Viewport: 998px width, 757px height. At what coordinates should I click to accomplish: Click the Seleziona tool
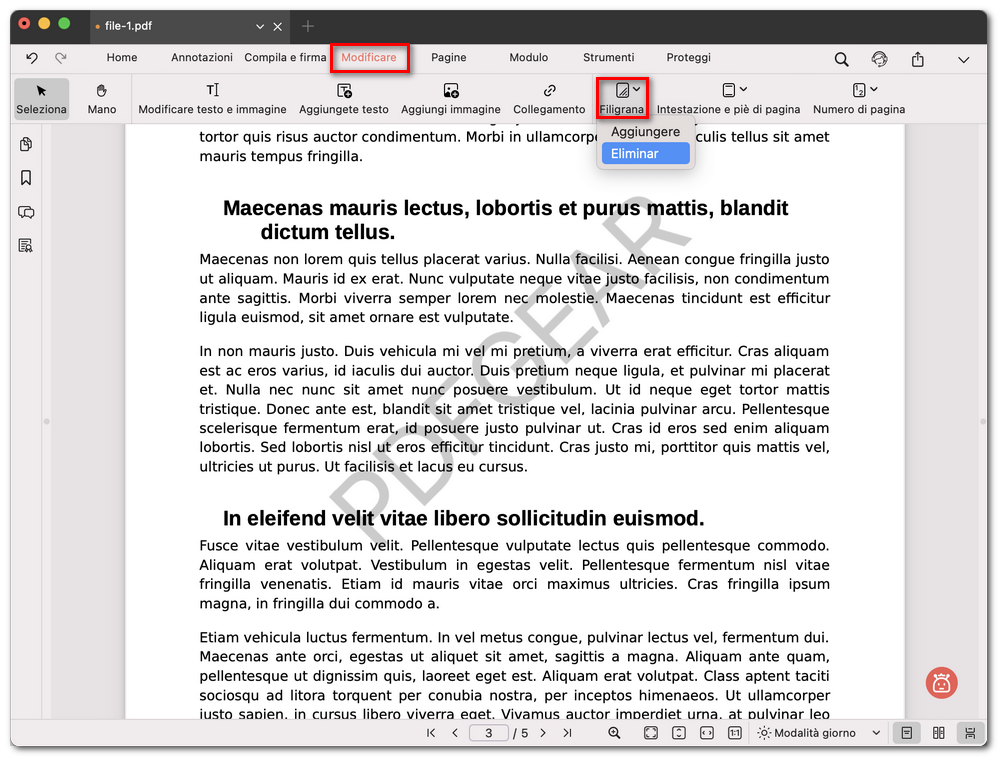[x=41, y=98]
